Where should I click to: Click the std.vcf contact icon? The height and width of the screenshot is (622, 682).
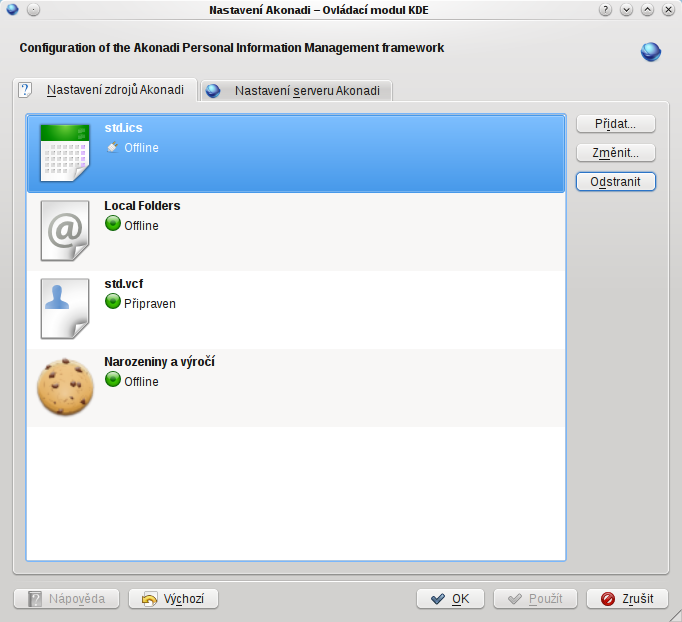pyautogui.click(x=65, y=308)
